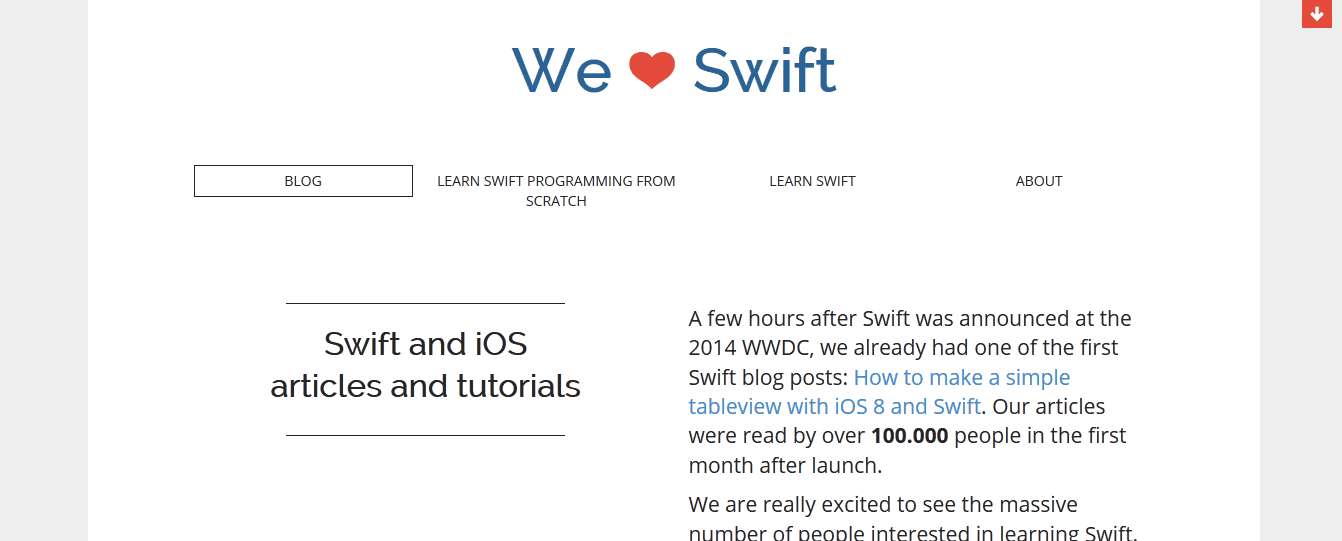Click the red heart in the site logo

pos(652,70)
